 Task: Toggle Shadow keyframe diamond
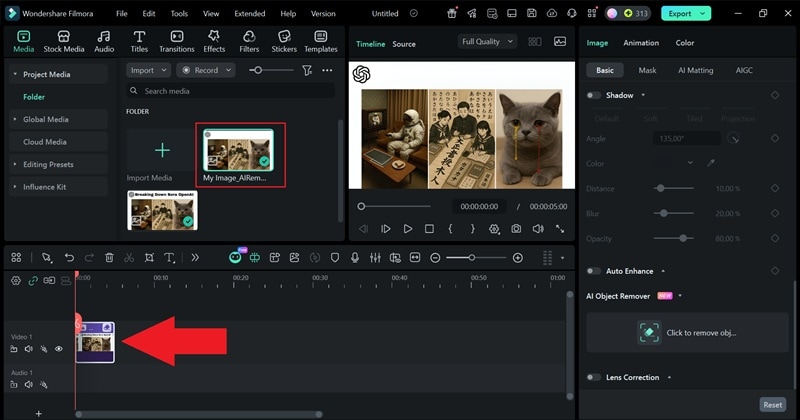click(x=774, y=95)
